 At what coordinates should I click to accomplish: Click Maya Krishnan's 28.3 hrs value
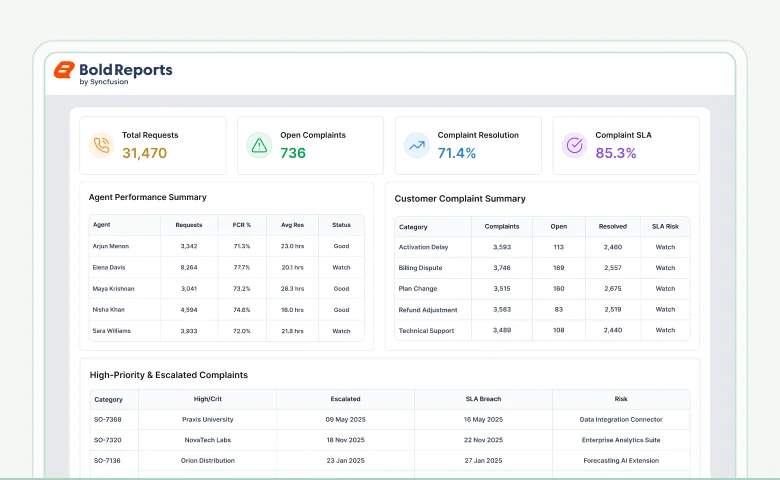coord(292,288)
